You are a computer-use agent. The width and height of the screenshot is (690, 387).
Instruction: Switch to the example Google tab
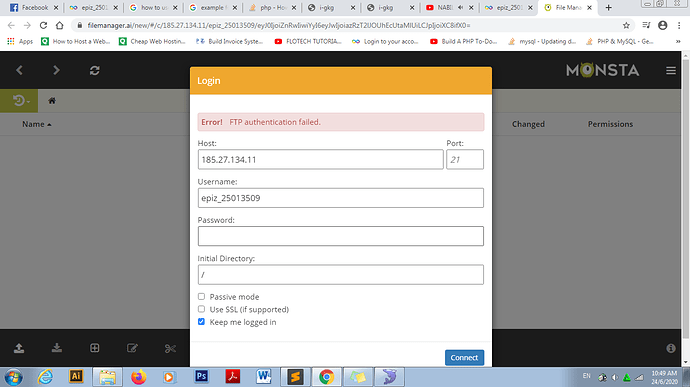point(212,7)
